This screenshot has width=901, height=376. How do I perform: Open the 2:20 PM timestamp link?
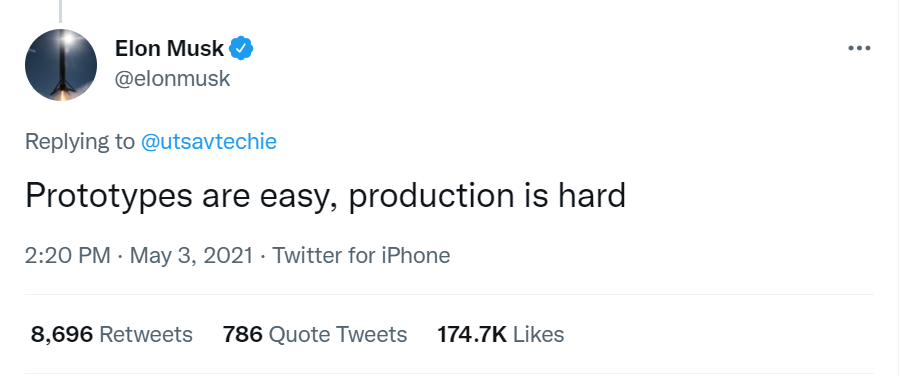tap(68, 255)
